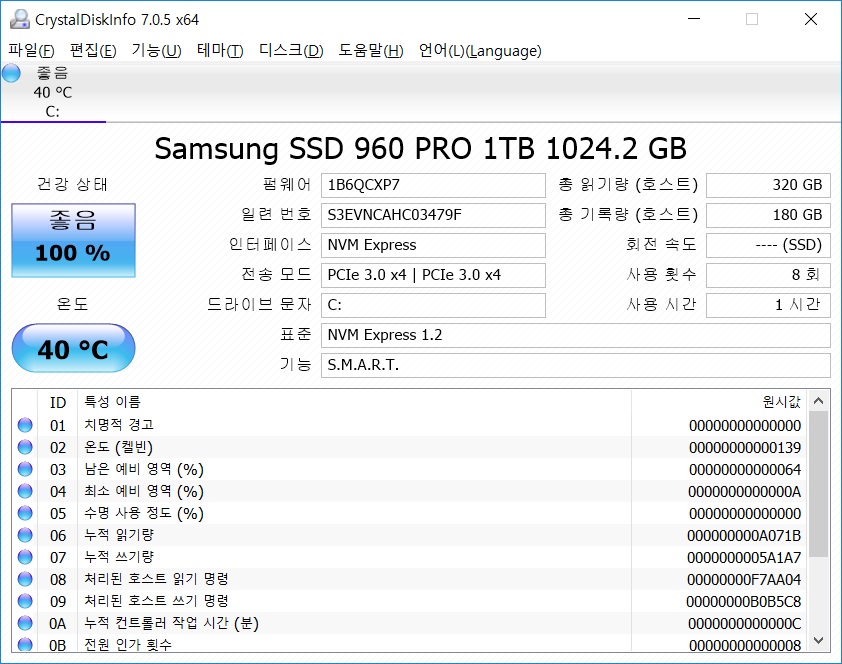Click the 좋음 100 % health status button
The width and height of the screenshot is (842, 664).
(73, 240)
